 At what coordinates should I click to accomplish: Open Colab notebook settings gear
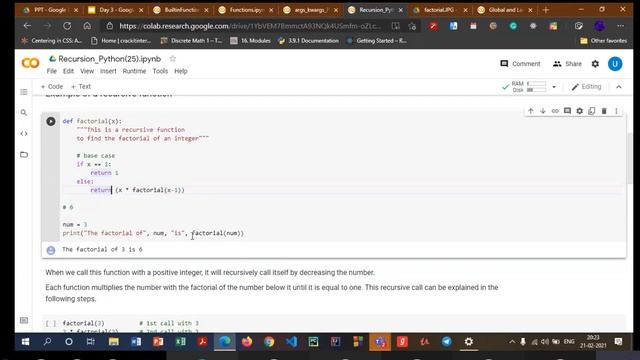[596, 64]
